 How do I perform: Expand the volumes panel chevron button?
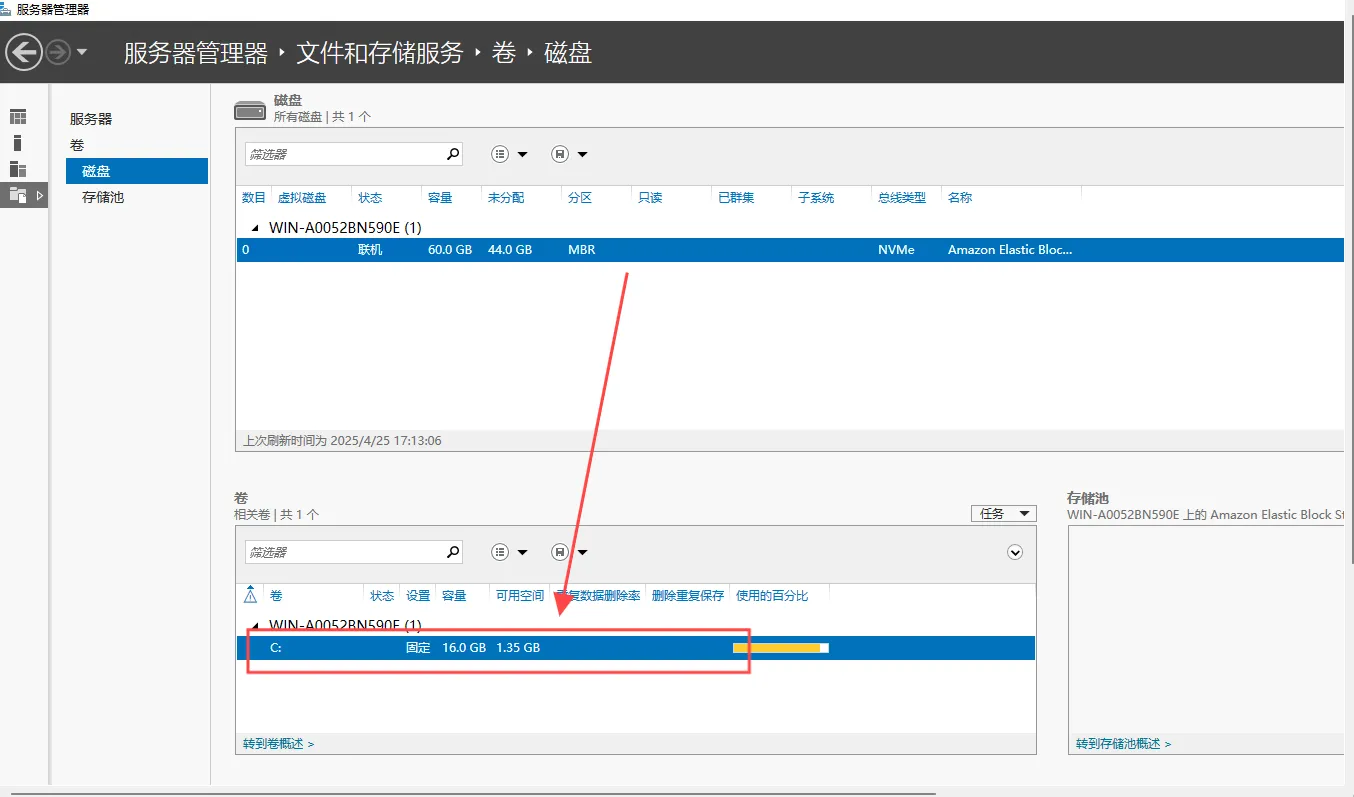[1015, 552]
